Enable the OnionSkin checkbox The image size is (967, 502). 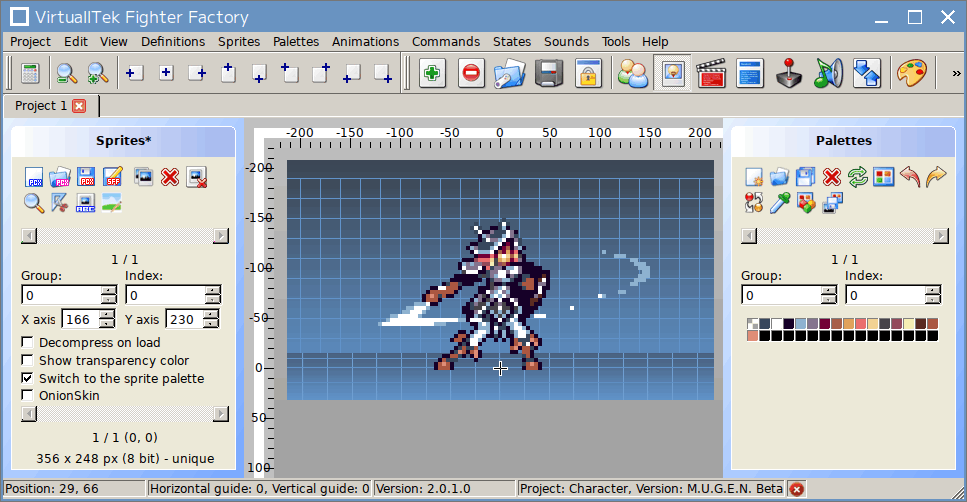tap(27, 395)
